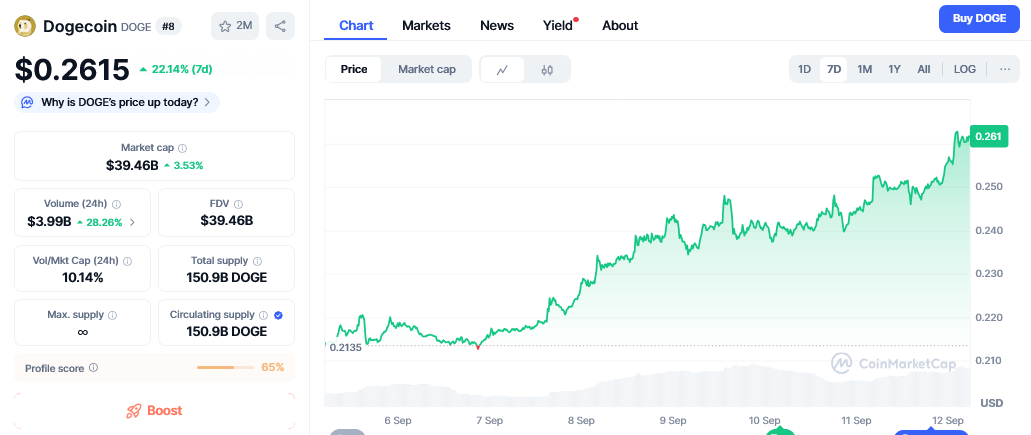Click the 0.2135 baseline price label
Viewport: 1031px width, 435px height.
click(x=345, y=348)
